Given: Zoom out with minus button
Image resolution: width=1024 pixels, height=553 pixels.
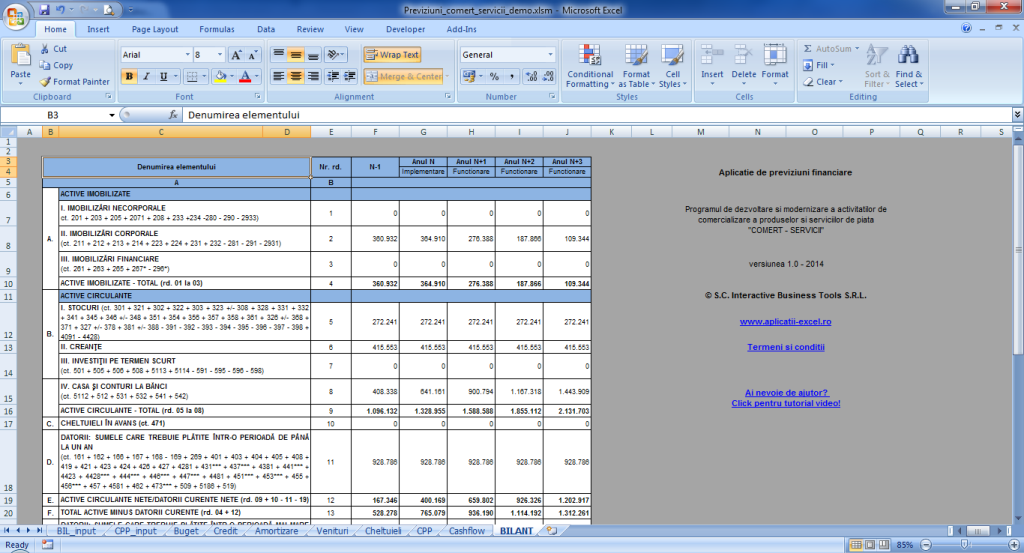Looking at the screenshot, I should pos(925,545).
